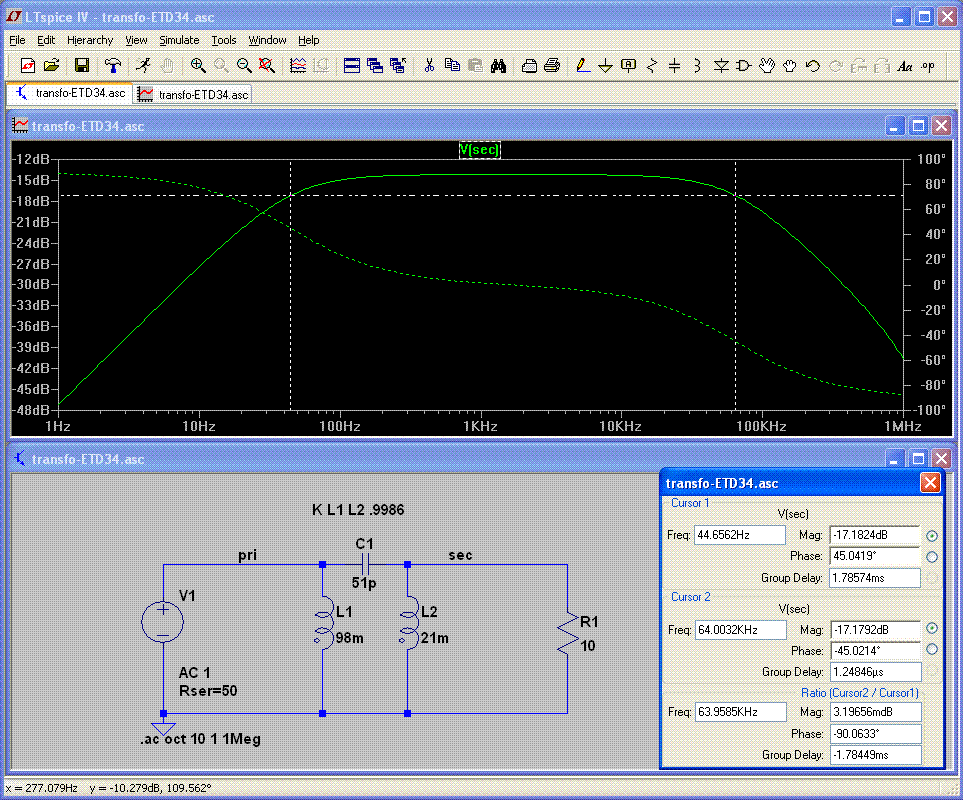The height and width of the screenshot is (800, 963).
Task: Select Cursor 1 Phase radio button
Action: [933, 556]
